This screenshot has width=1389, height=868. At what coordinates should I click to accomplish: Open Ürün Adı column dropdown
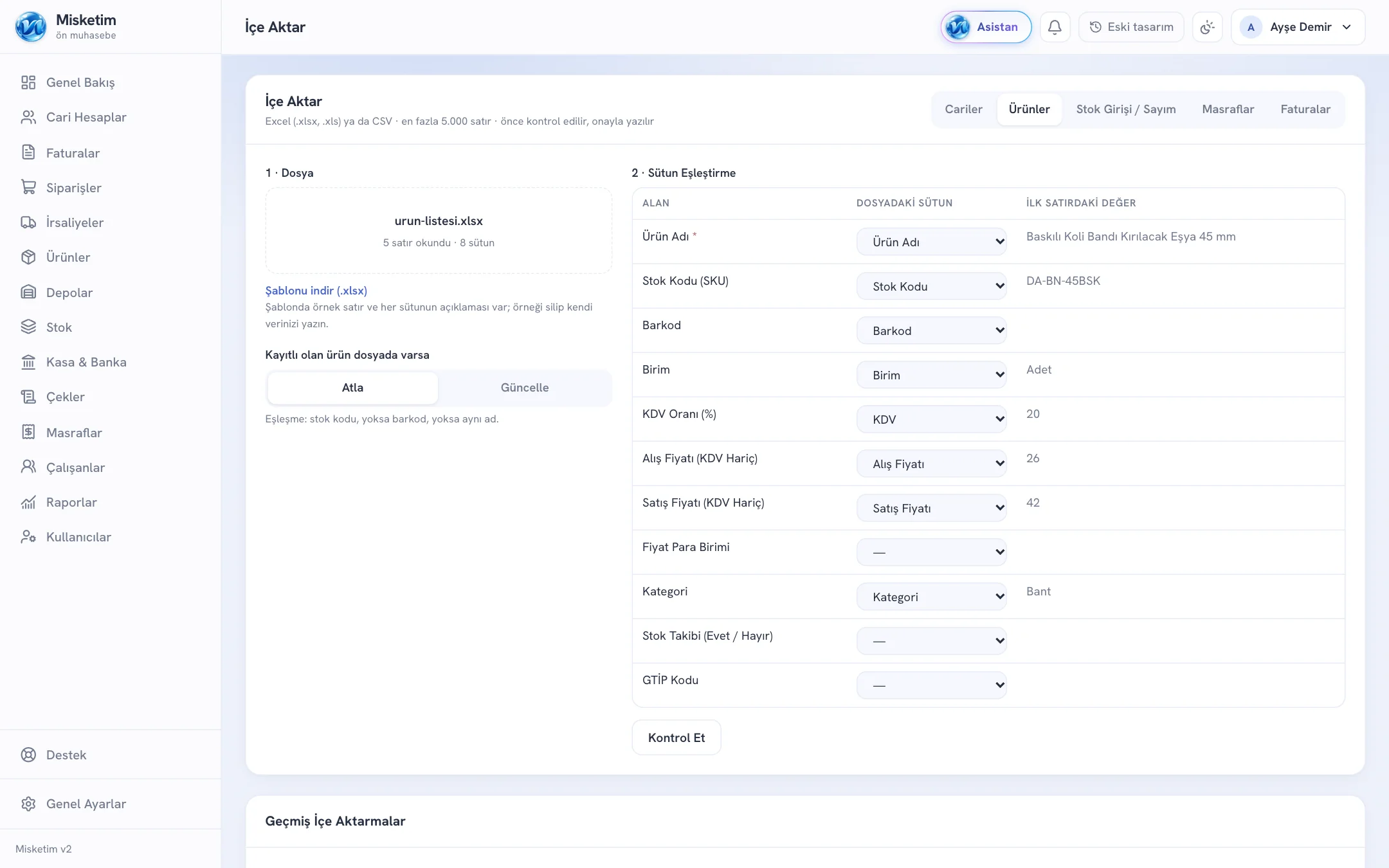[931, 242]
